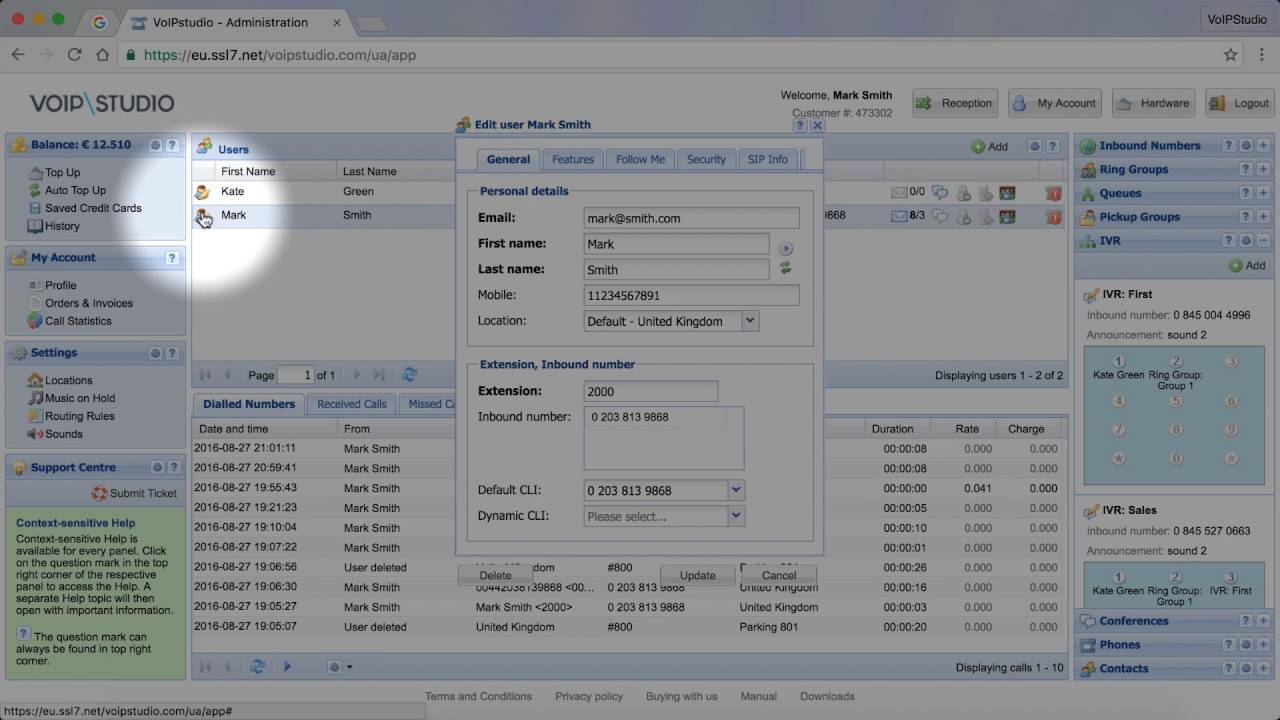Click the green refresh icon beside Last name
The width and height of the screenshot is (1280, 720).
(x=786, y=268)
